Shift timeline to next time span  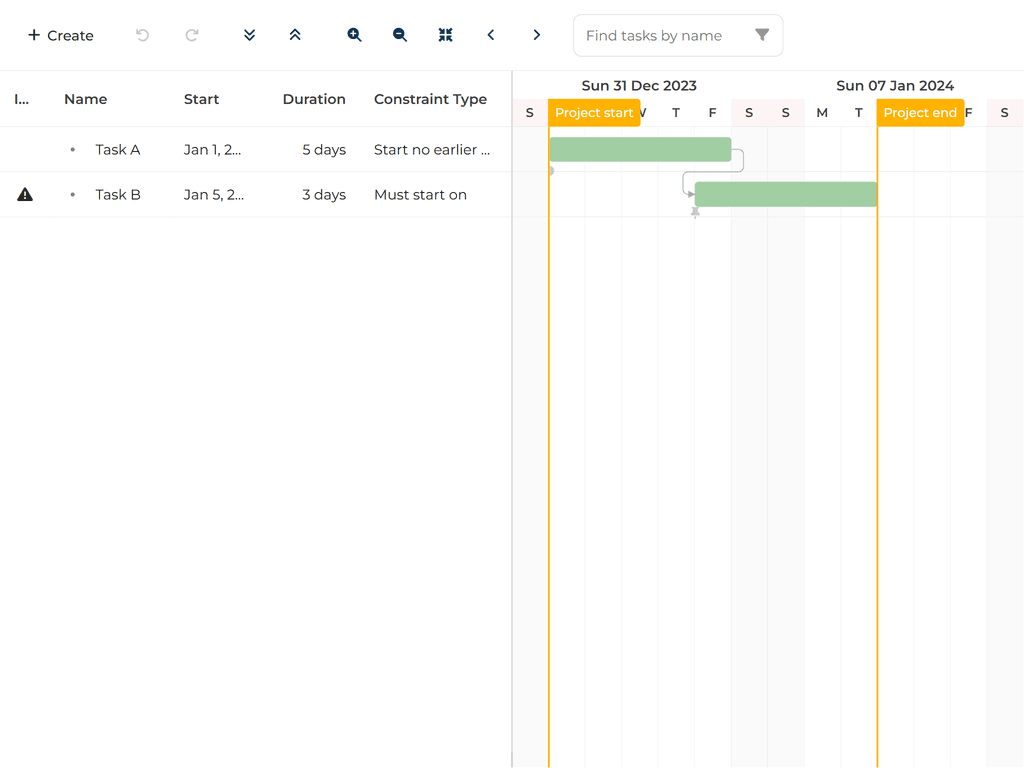tap(537, 35)
